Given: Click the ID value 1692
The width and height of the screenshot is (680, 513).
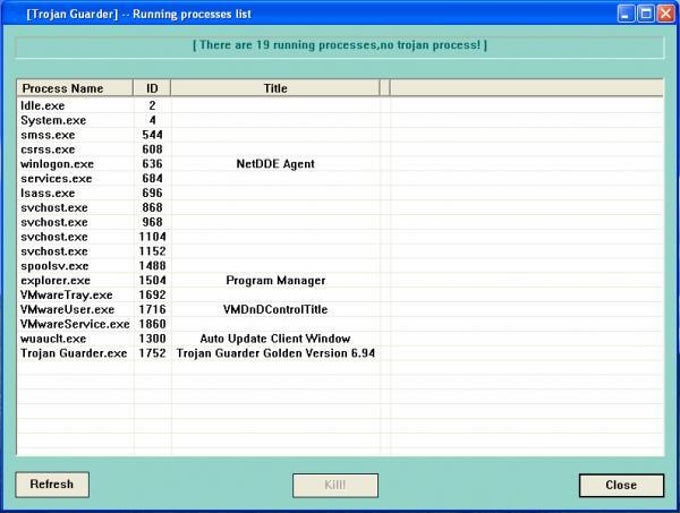Looking at the screenshot, I should pos(152,295).
